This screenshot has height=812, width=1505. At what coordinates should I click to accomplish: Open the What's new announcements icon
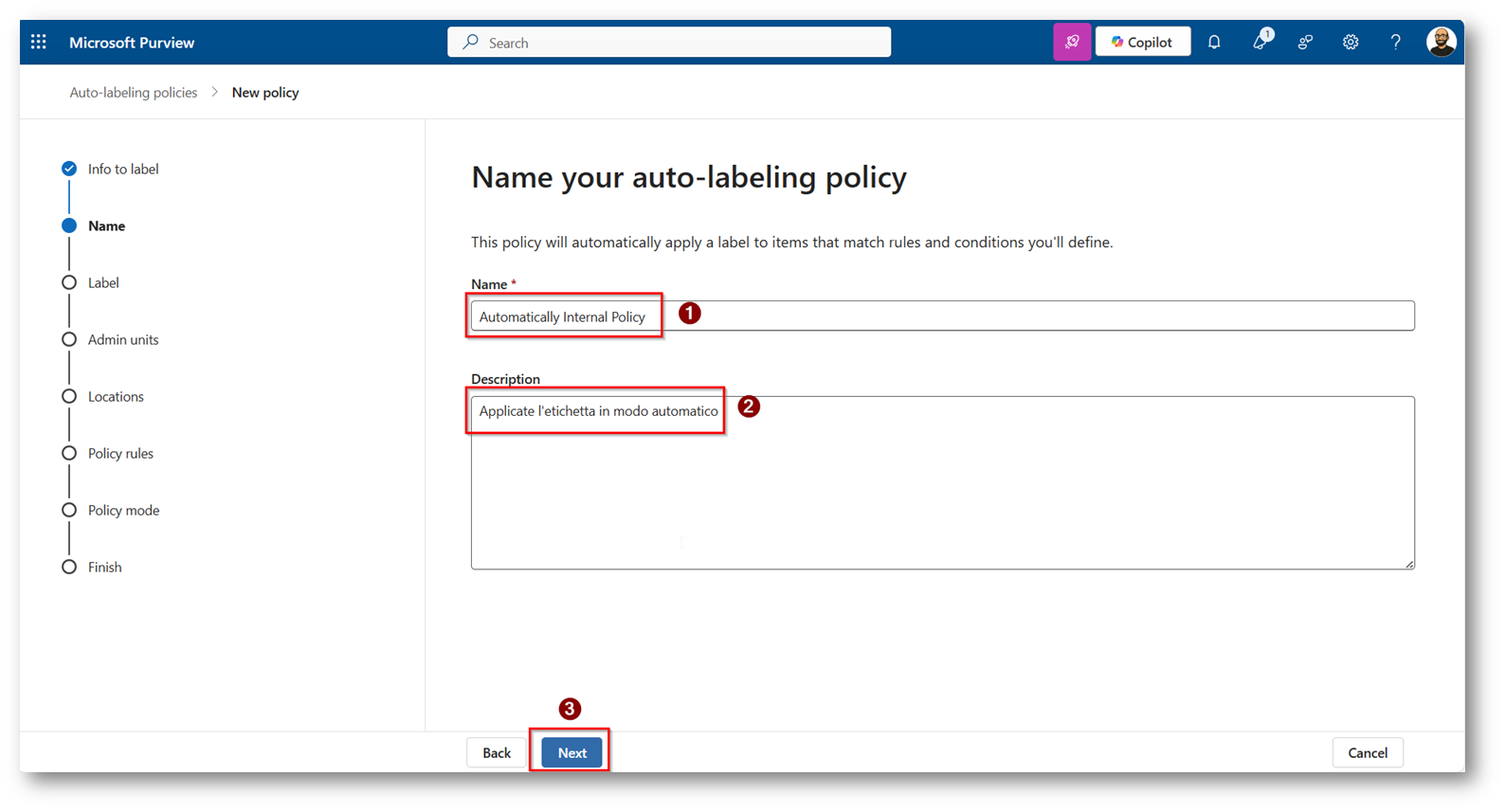1260,43
